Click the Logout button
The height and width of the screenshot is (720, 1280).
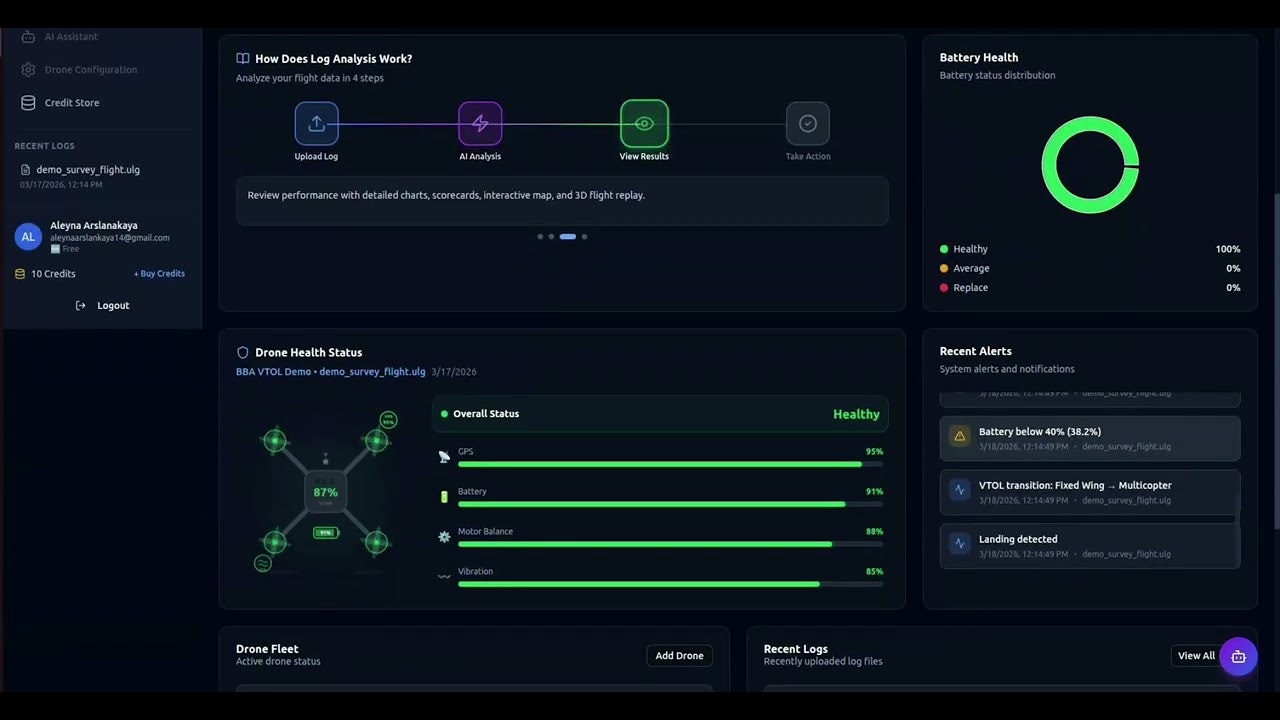102,306
